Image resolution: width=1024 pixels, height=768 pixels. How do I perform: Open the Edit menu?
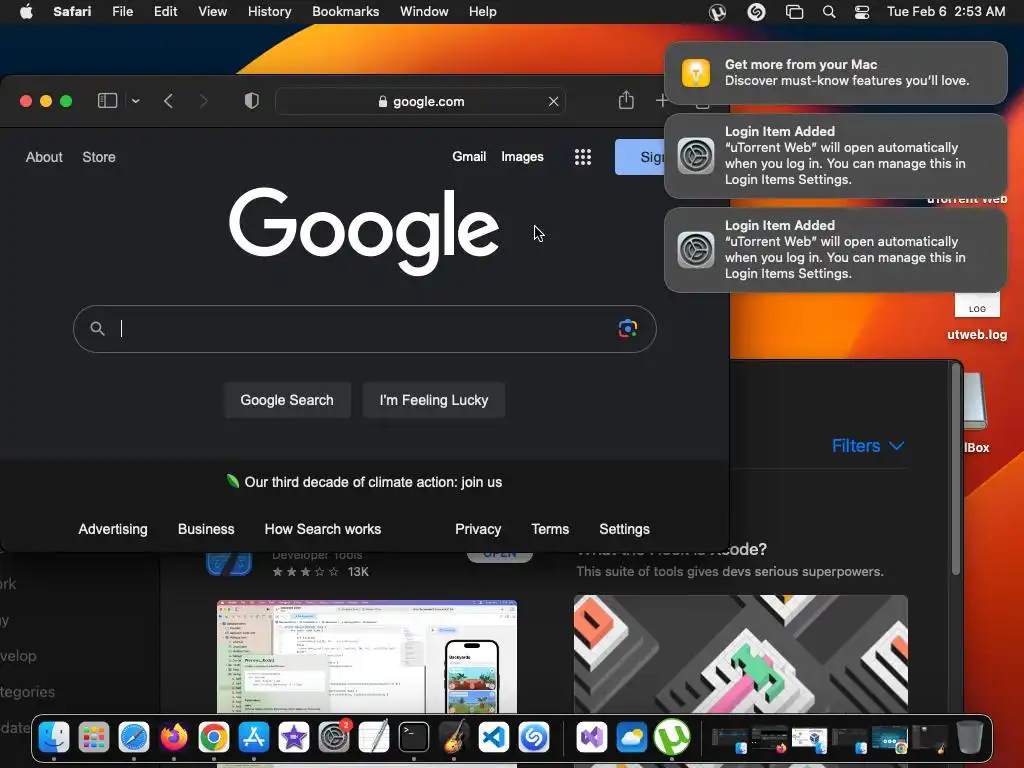point(165,12)
